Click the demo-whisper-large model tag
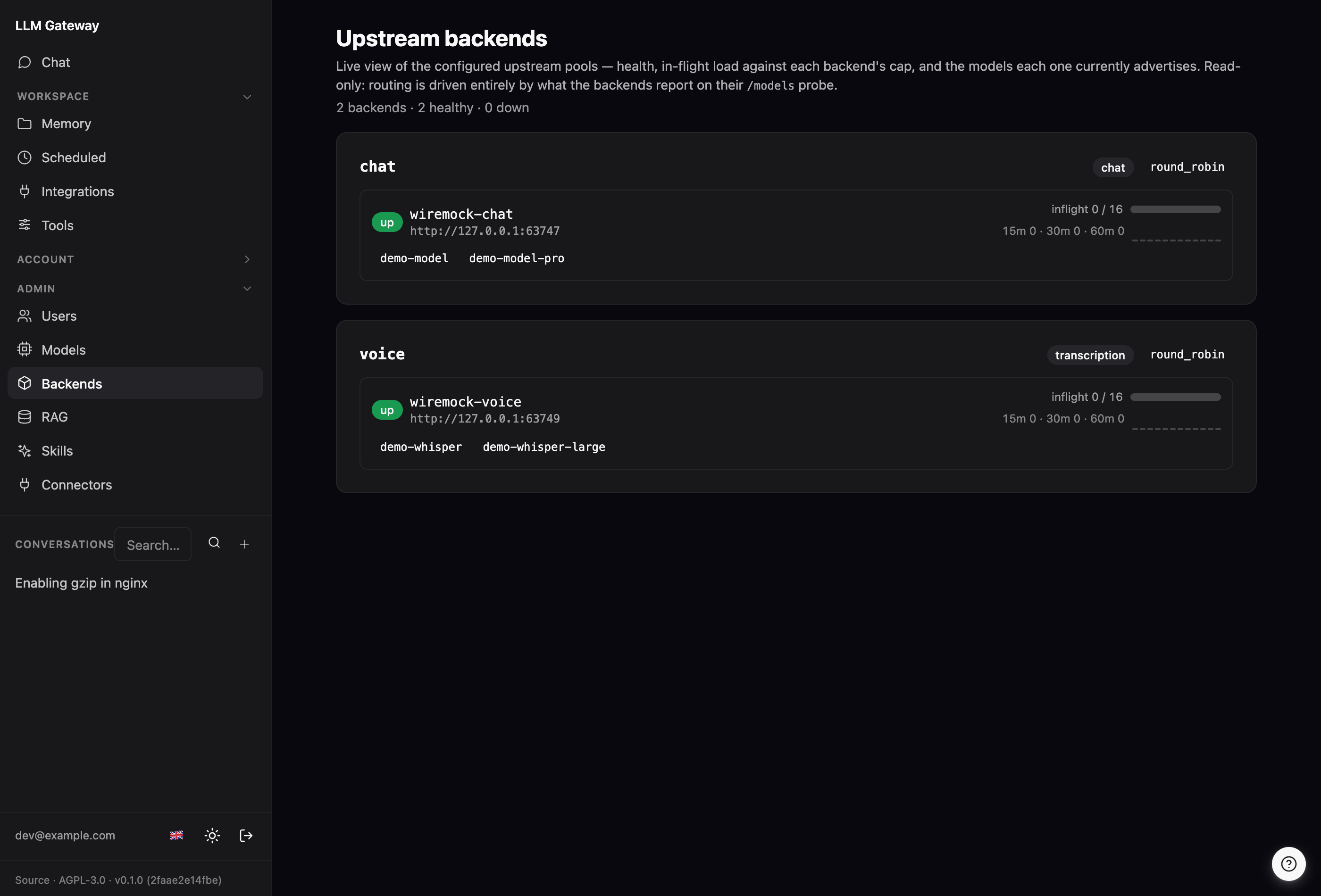Image resolution: width=1321 pixels, height=896 pixels. [544, 447]
